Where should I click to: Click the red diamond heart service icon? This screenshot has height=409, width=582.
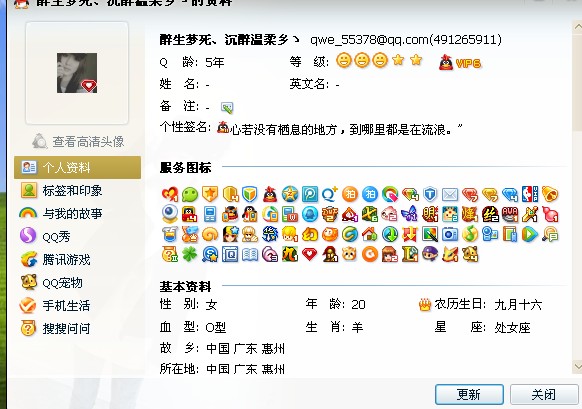[310, 254]
